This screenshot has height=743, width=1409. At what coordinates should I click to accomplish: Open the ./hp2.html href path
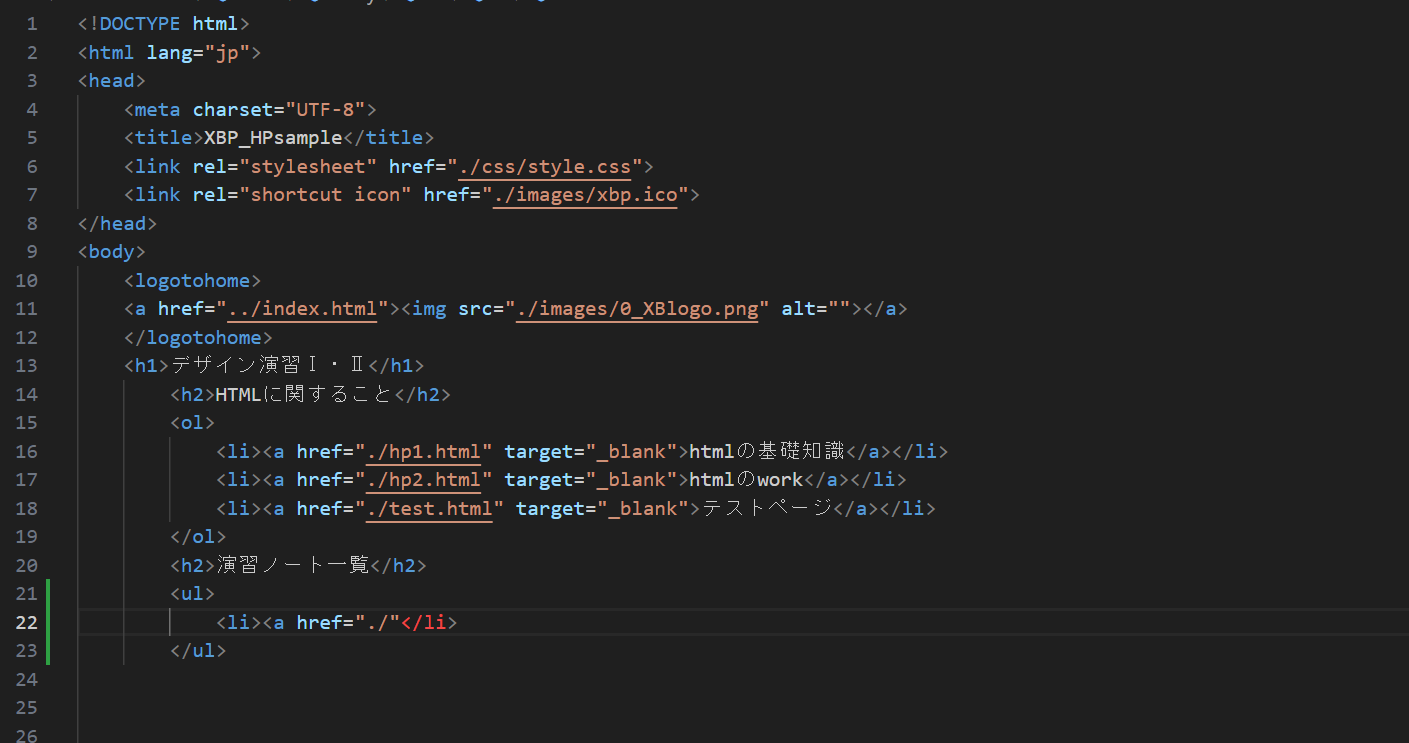pyautogui.click(x=424, y=480)
